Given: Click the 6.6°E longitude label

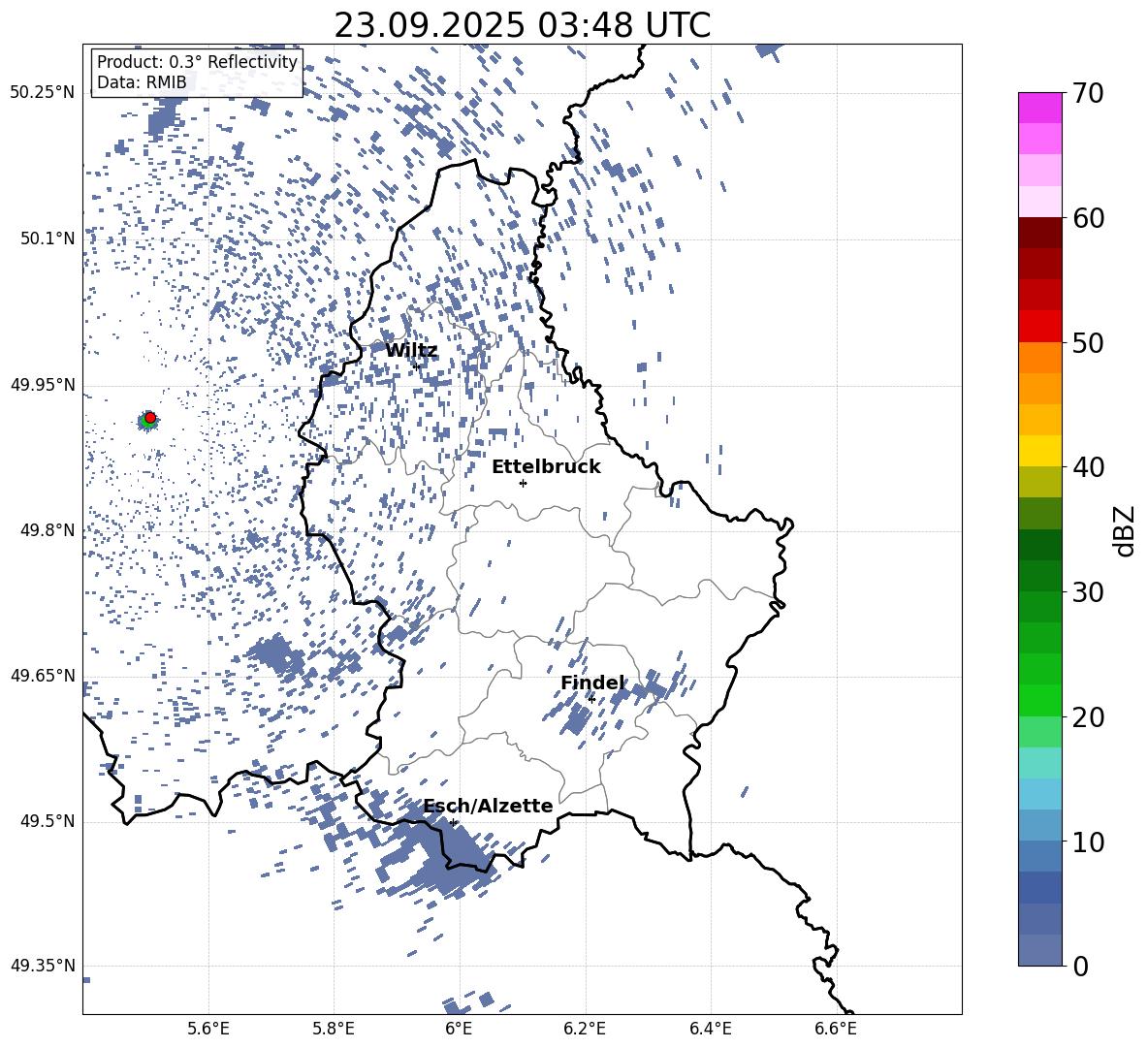Looking at the screenshot, I should pos(836,1030).
